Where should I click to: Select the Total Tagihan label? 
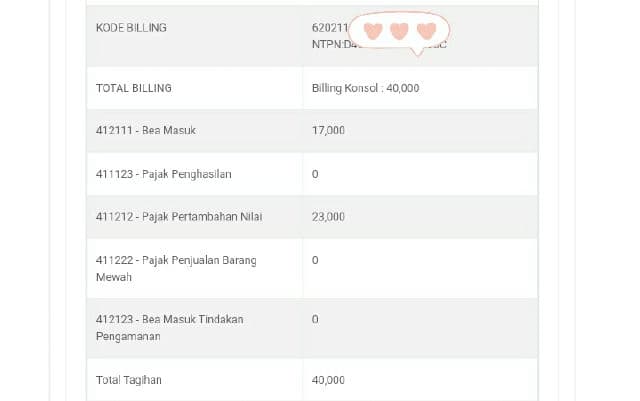click(x=129, y=380)
